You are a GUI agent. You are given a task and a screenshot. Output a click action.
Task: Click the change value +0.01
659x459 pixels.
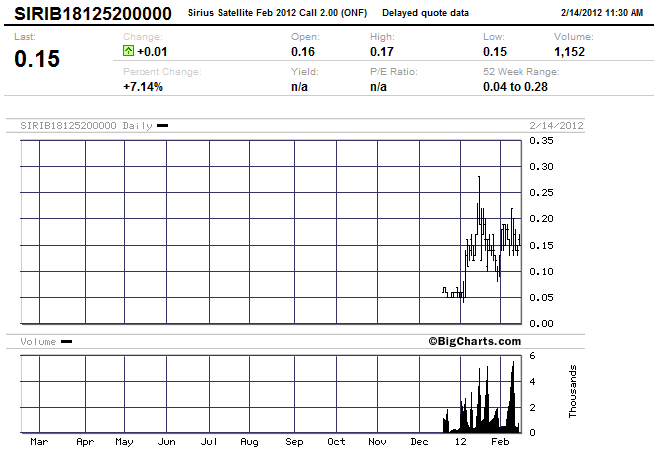click(152, 52)
